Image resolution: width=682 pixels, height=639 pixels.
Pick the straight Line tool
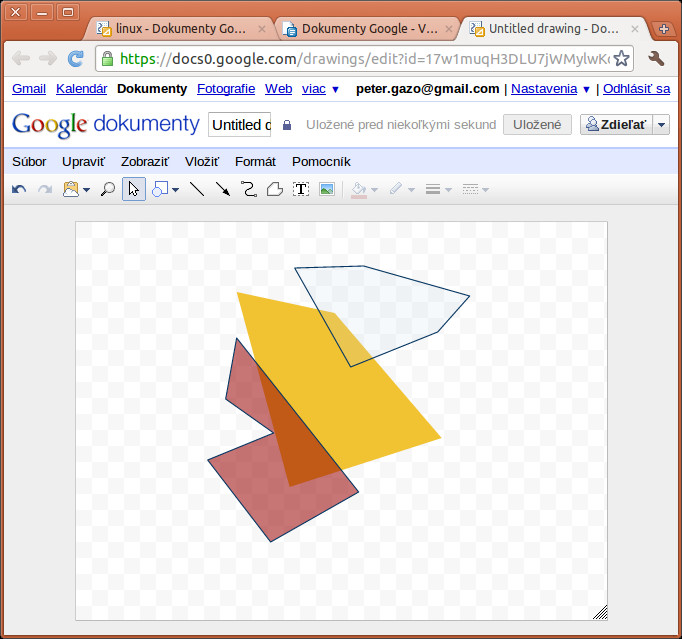click(197, 189)
